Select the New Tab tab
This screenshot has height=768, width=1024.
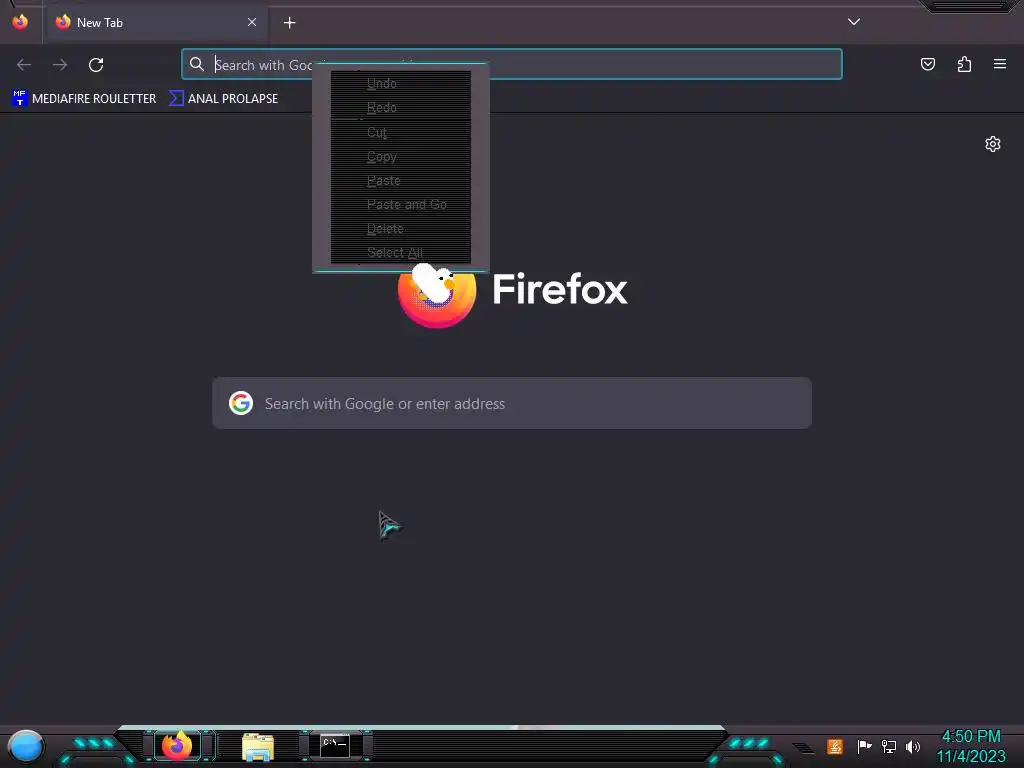155,22
